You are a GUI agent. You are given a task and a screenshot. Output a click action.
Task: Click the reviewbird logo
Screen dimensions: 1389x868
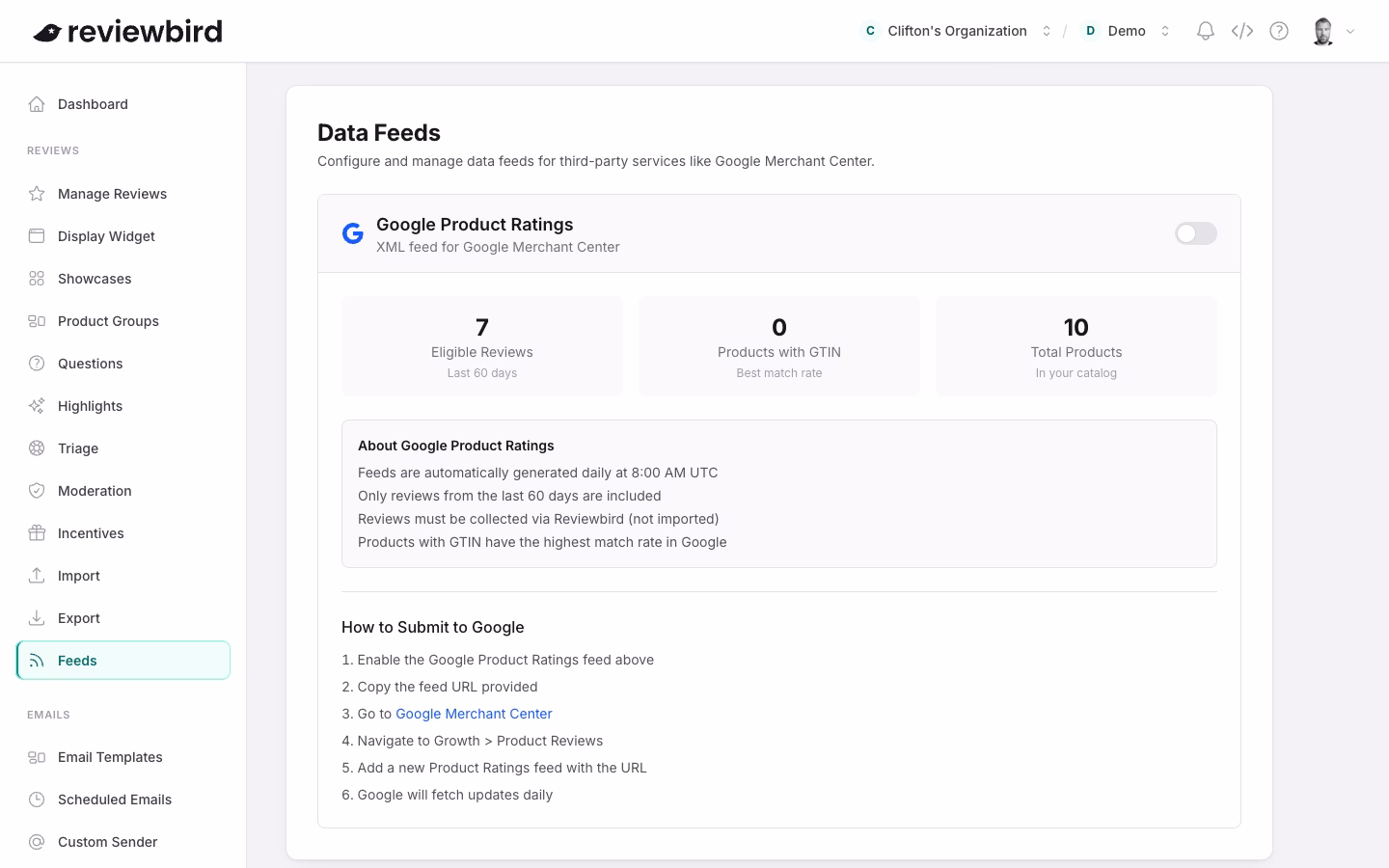click(x=127, y=32)
